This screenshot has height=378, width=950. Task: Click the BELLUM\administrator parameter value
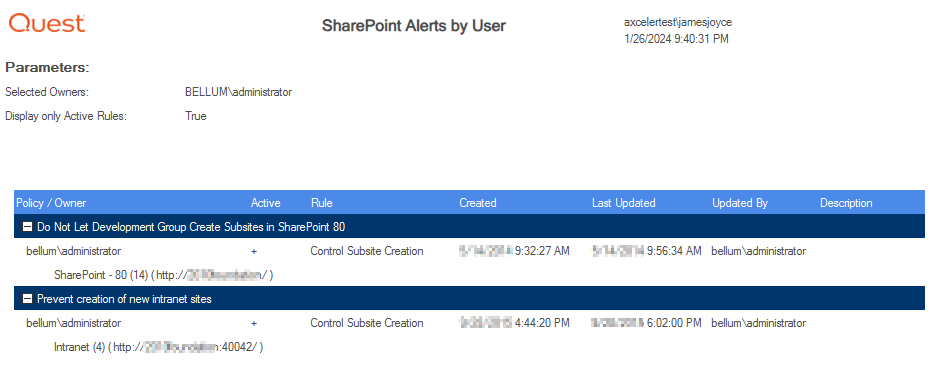tap(238, 92)
